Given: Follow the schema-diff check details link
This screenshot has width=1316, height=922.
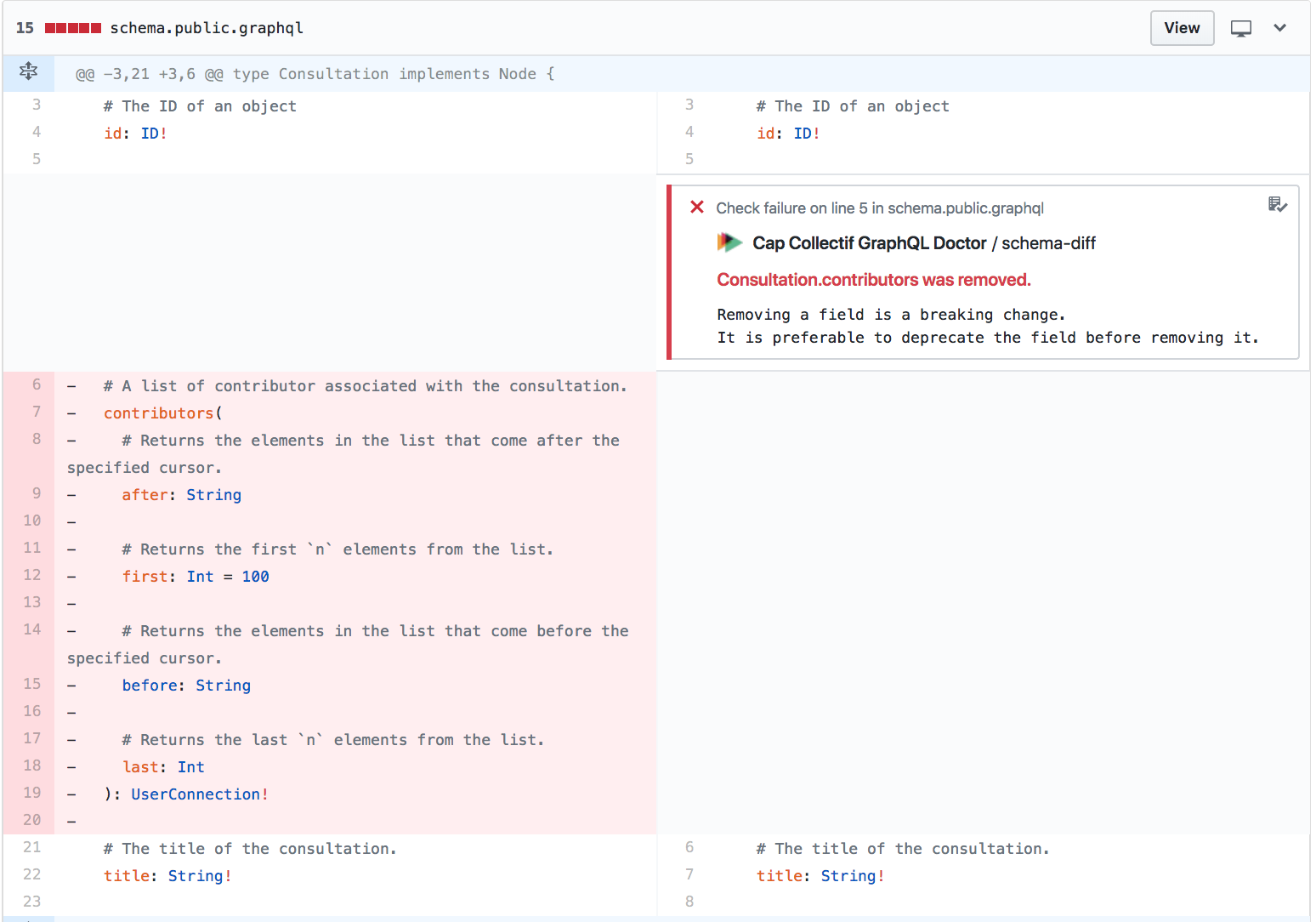Looking at the screenshot, I should [x=1048, y=242].
